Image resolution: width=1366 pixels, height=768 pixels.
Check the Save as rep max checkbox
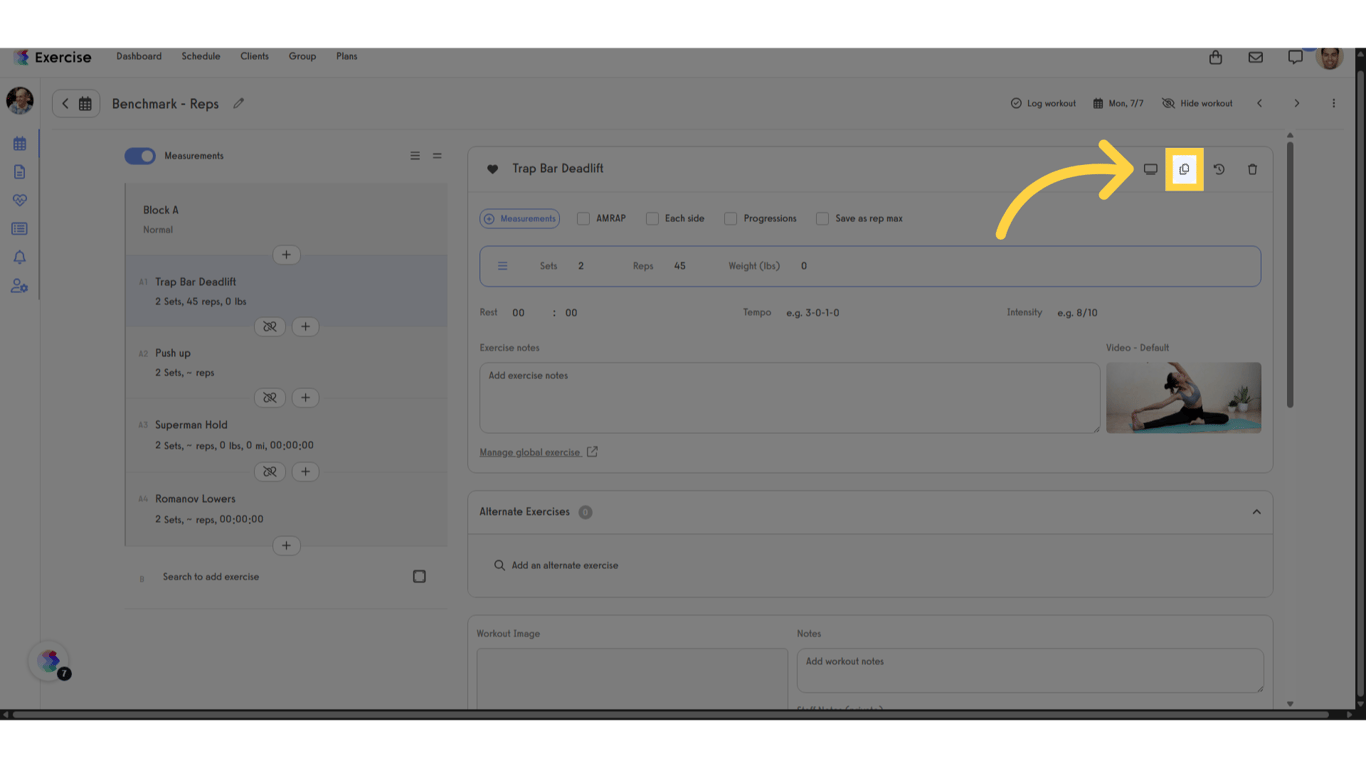point(822,218)
